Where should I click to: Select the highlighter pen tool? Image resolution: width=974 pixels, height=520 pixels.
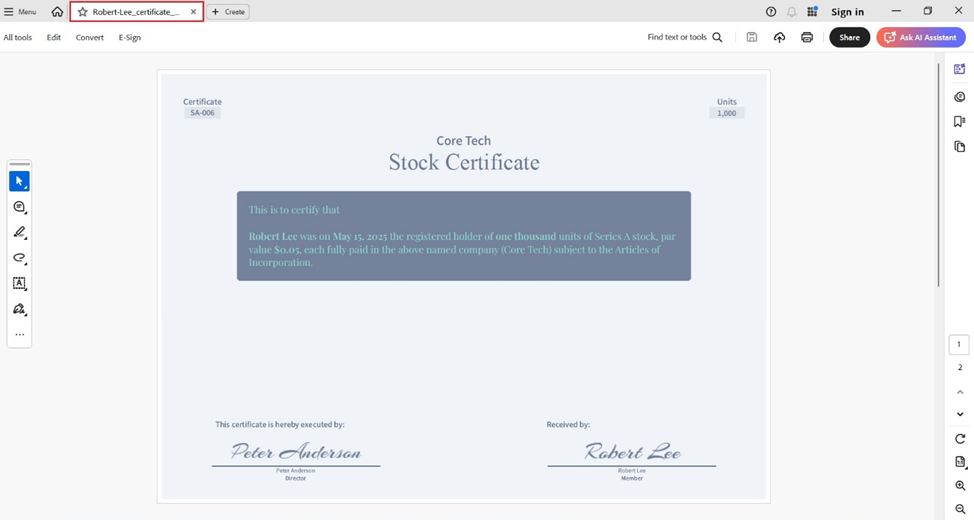pyautogui.click(x=19, y=232)
